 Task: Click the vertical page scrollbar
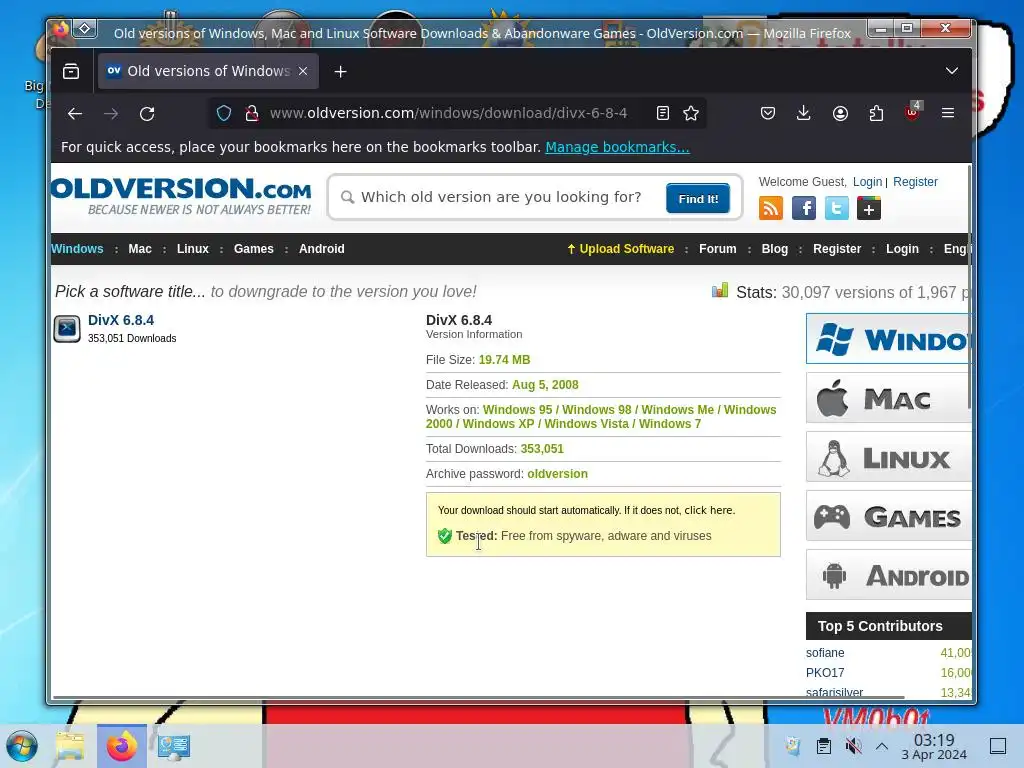point(969,287)
